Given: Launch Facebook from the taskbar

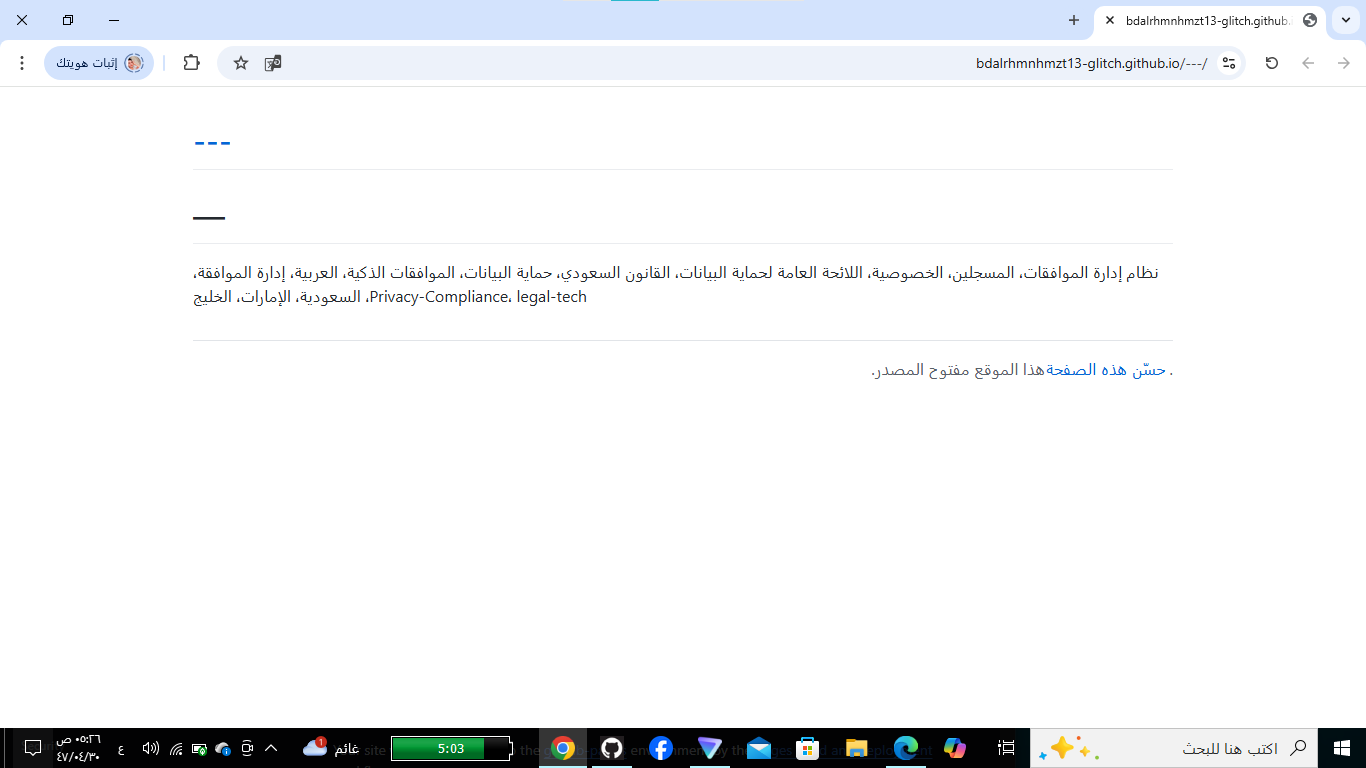Looking at the screenshot, I should tap(661, 747).
